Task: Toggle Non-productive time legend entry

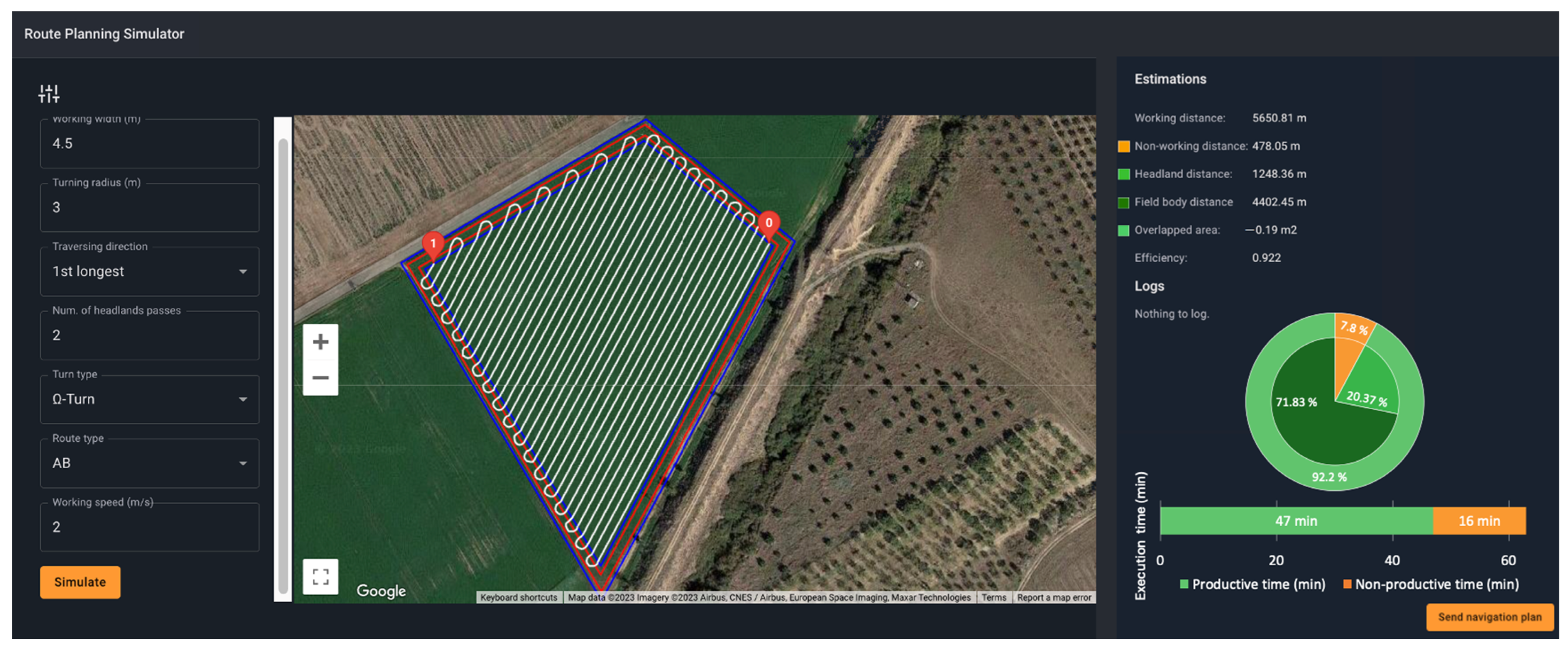Action: (1430, 584)
